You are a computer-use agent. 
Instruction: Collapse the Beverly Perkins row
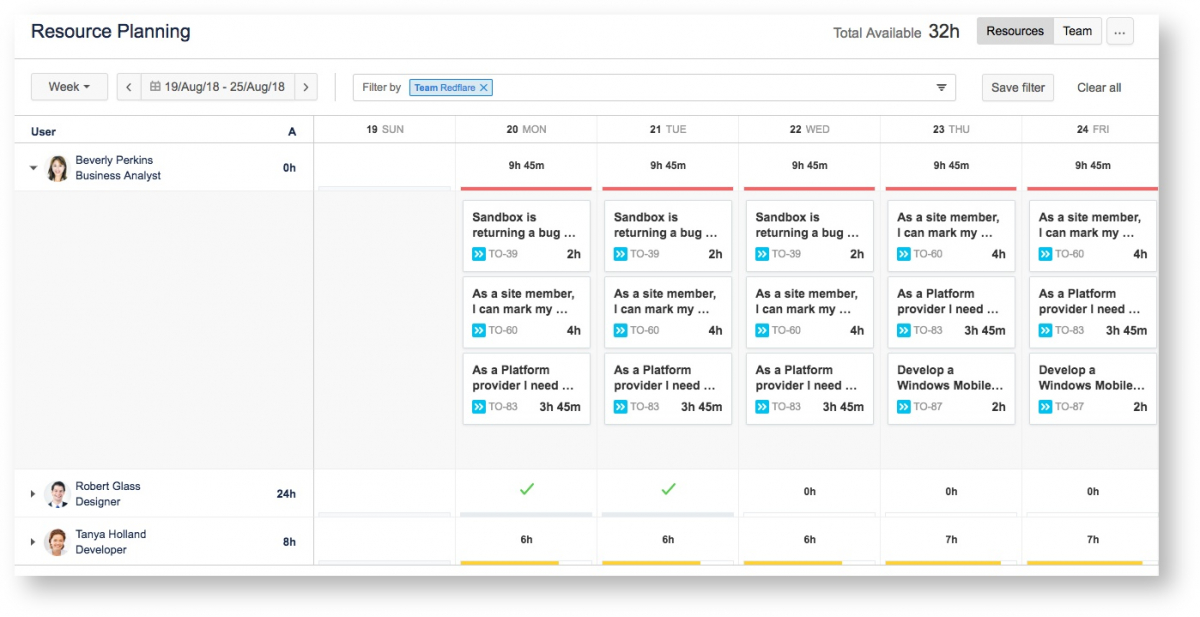(x=33, y=168)
